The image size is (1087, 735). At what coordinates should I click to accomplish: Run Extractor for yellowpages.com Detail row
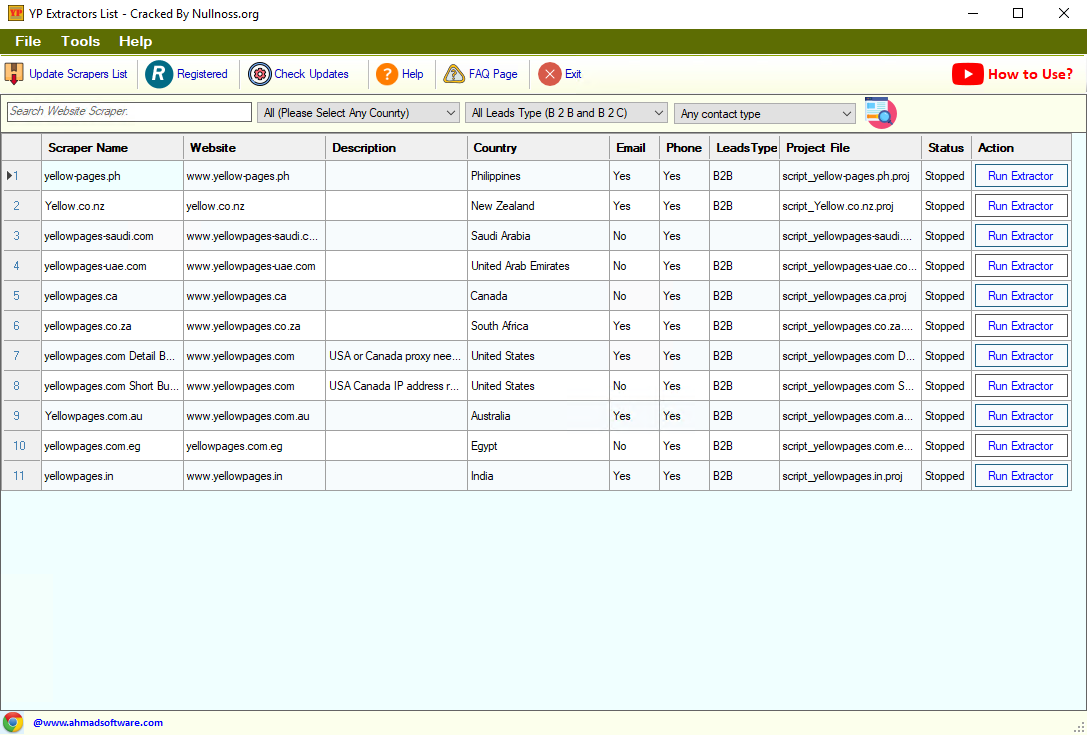[x=1021, y=356]
